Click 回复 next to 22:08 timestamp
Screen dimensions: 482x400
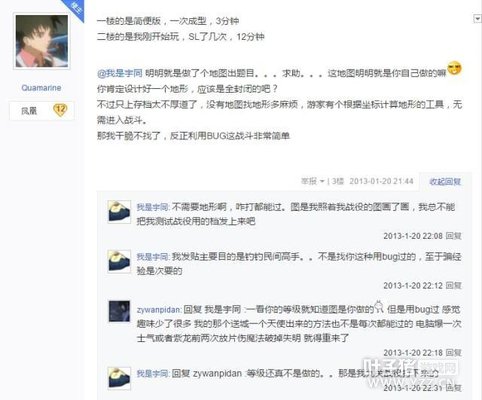click(x=454, y=236)
